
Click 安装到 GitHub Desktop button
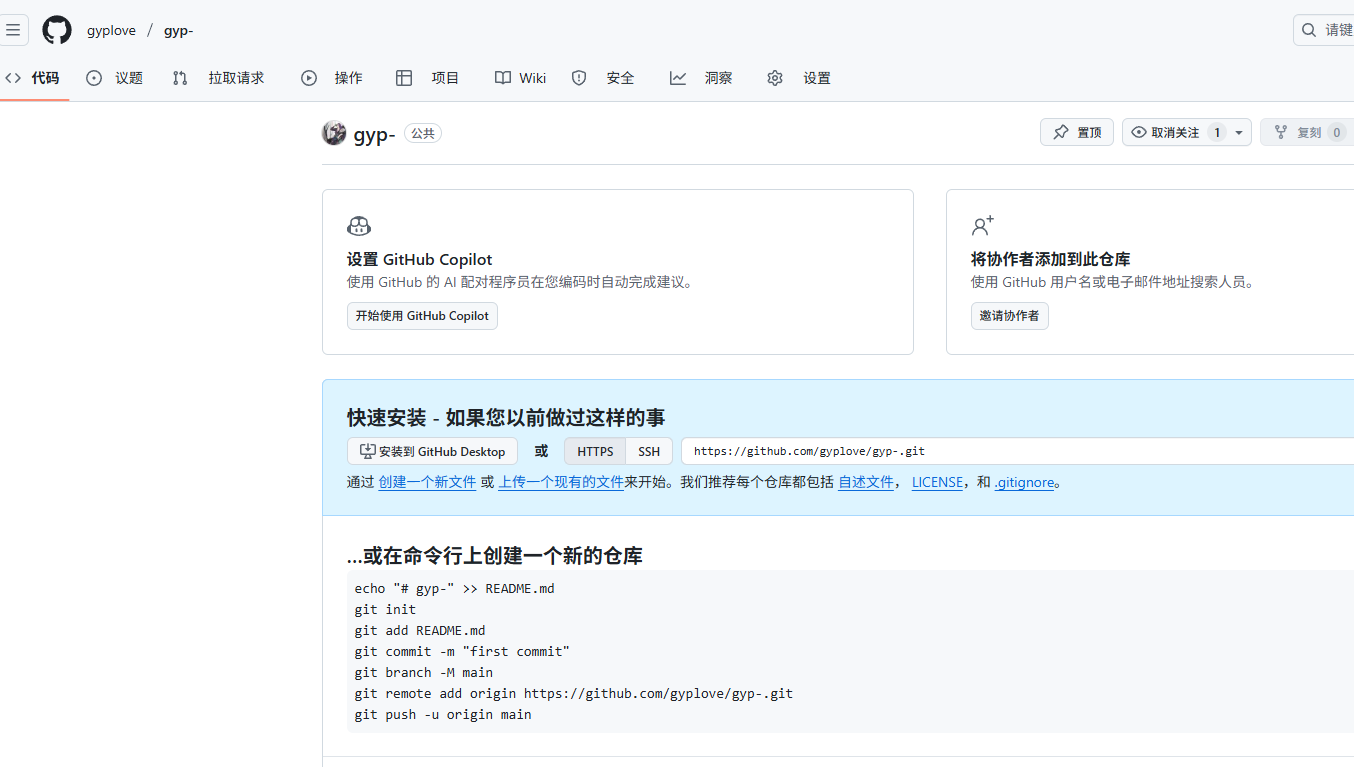[x=432, y=451]
